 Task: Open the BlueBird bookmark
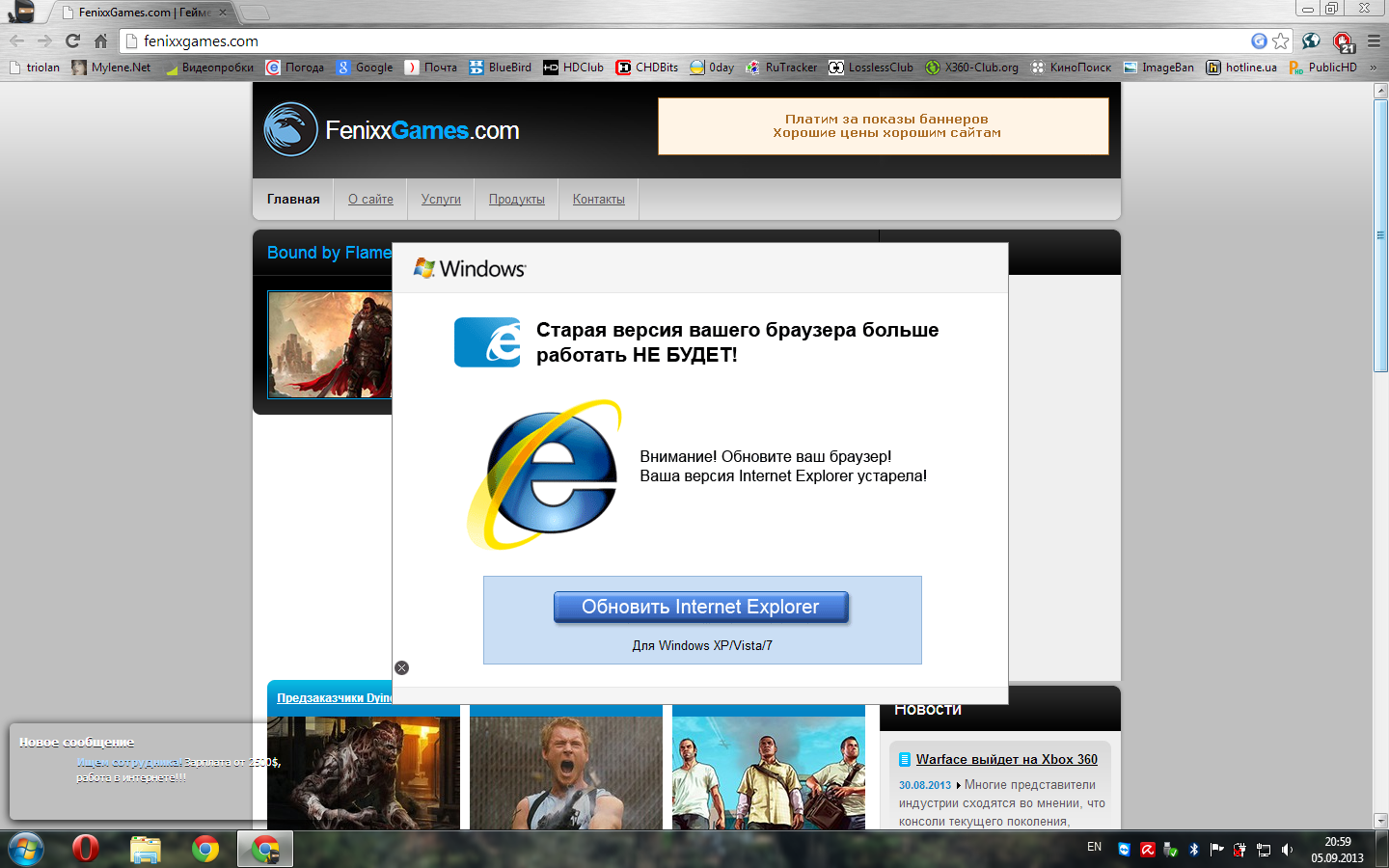pyautogui.click(x=501, y=68)
